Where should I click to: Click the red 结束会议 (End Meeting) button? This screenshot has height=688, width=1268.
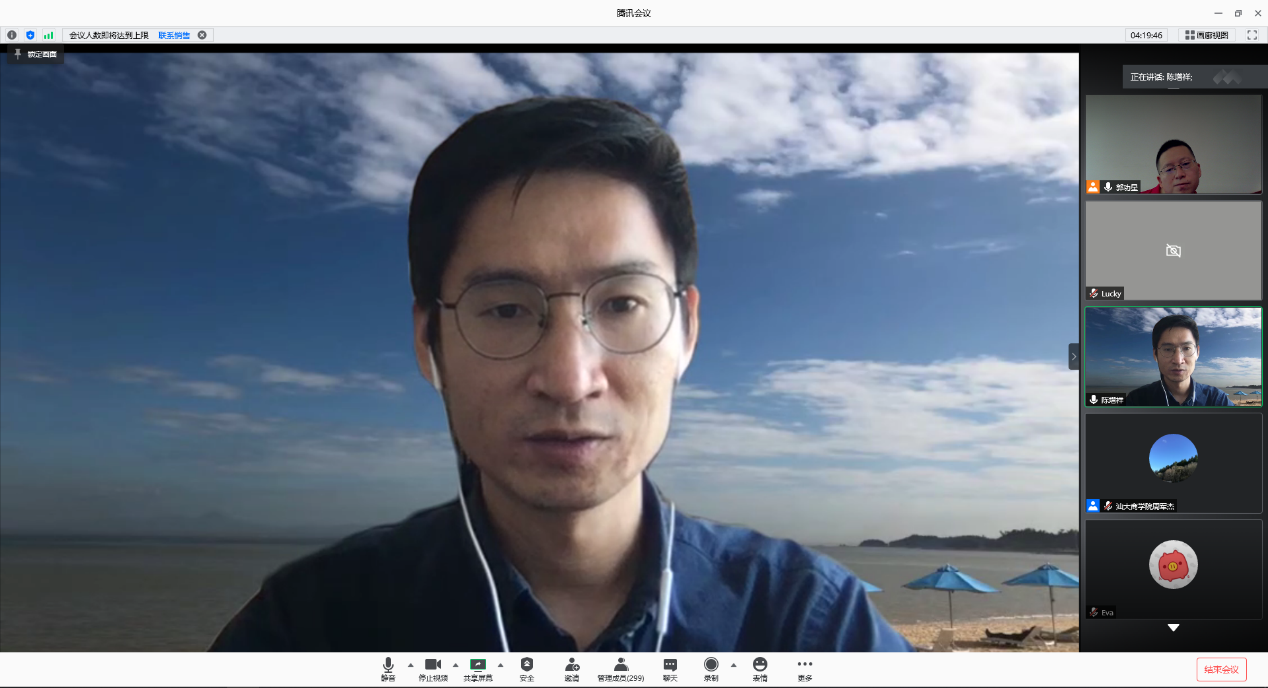pyautogui.click(x=1221, y=670)
